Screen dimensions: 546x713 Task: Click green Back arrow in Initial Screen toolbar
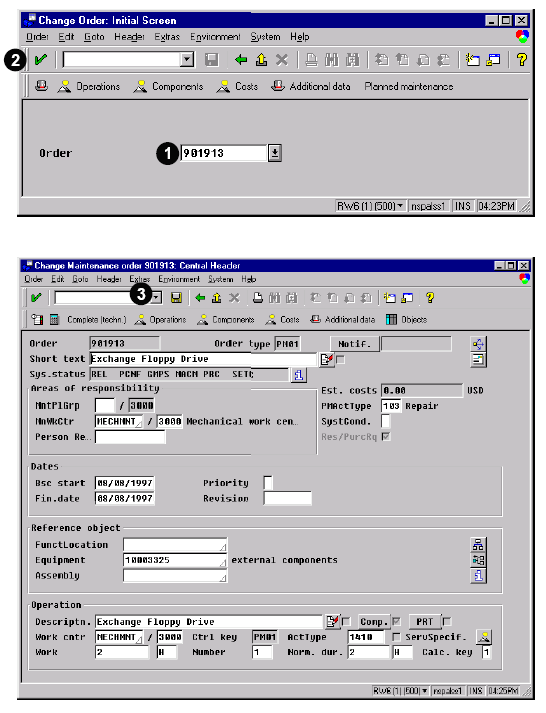pos(240,60)
